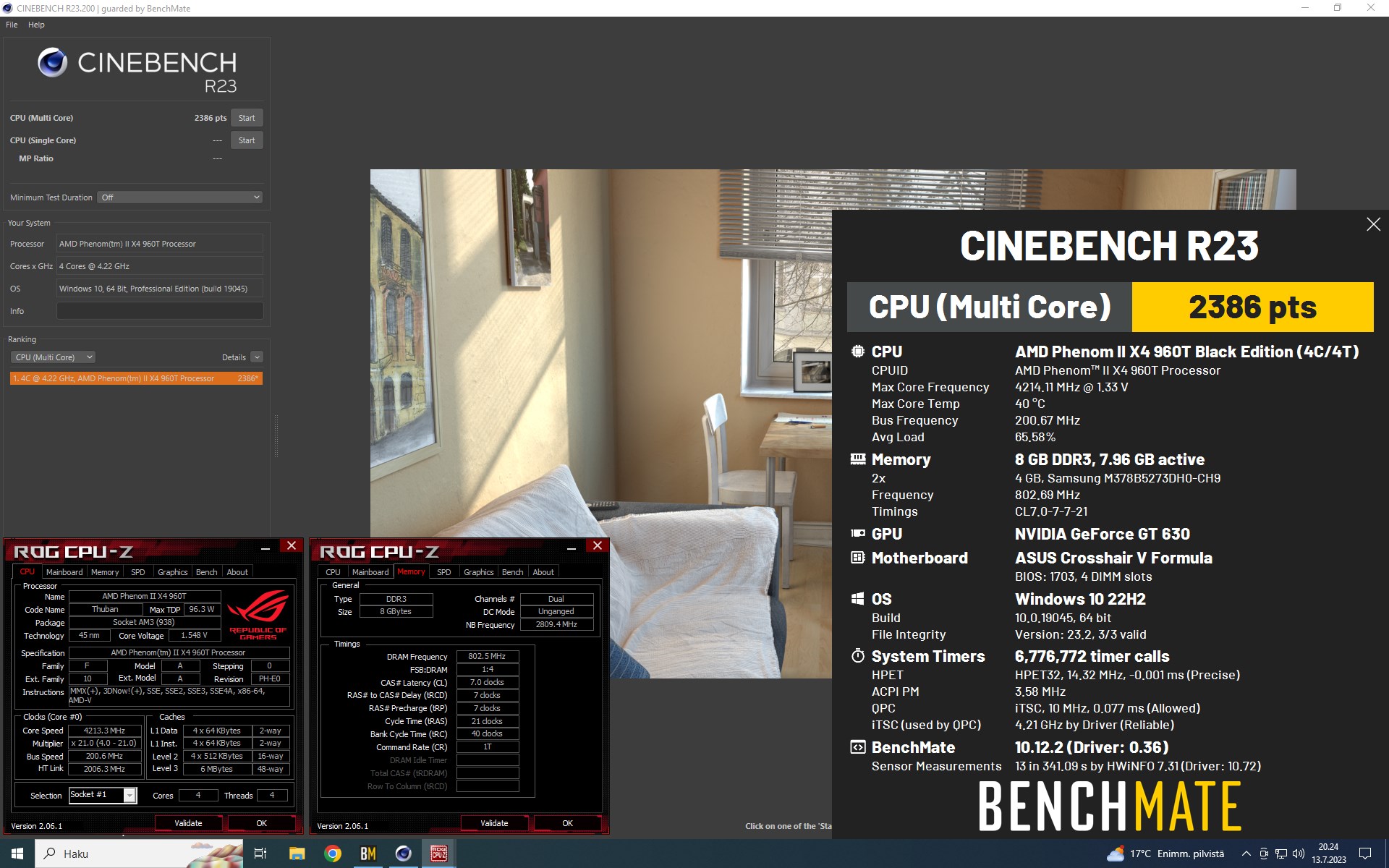Click the Windows OS icon in BenchMate panel
Screen dimensions: 1389x868
point(857,599)
